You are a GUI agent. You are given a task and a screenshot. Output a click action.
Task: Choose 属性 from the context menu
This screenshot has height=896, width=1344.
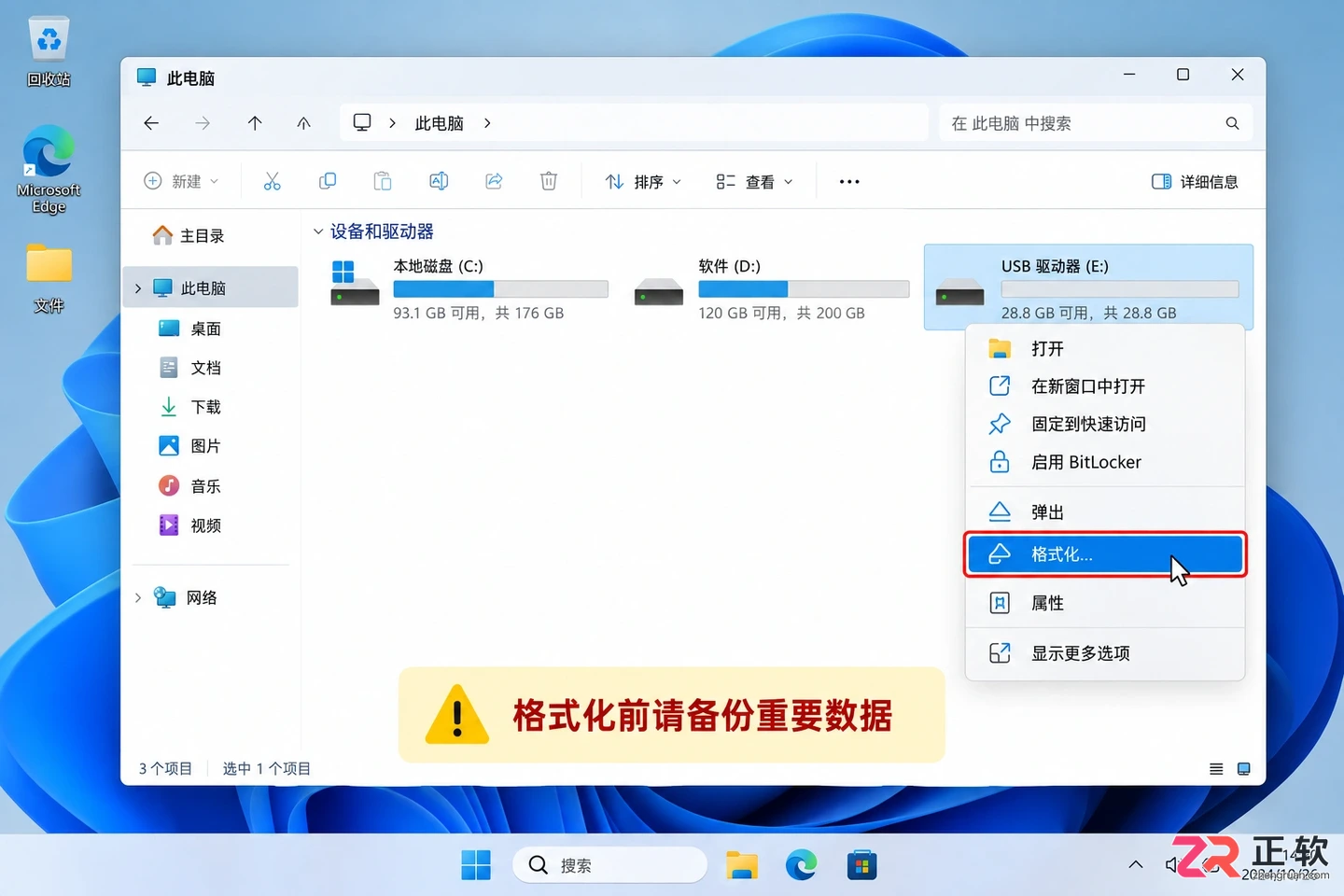[1105, 603]
